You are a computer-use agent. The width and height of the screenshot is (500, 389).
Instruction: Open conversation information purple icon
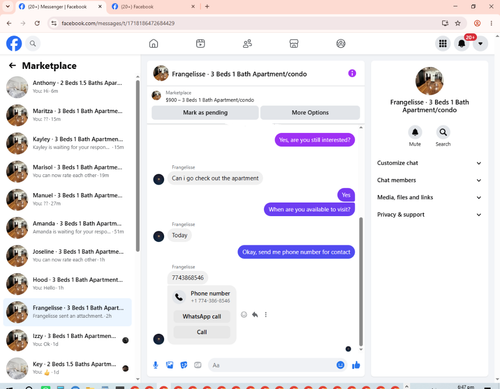352,73
